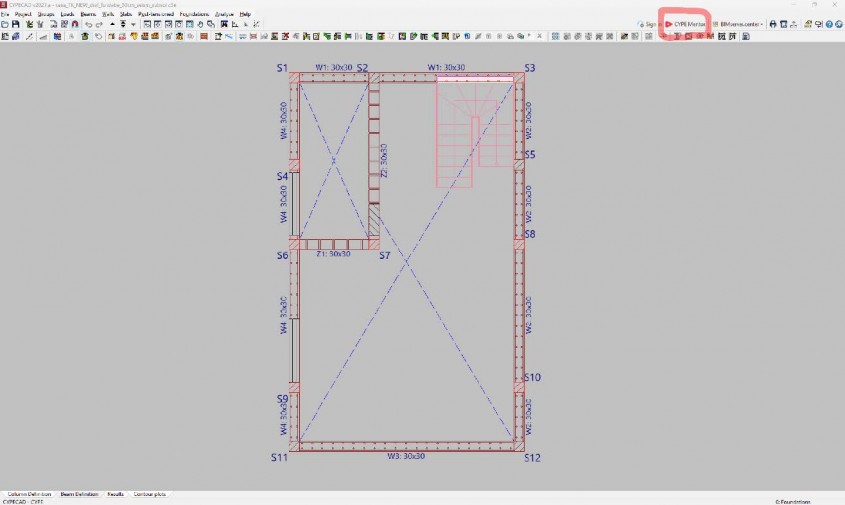Image resolution: width=845 pixels, height=505 pixels.
Task: Open the Slabs menu
Action: point(126,14)
